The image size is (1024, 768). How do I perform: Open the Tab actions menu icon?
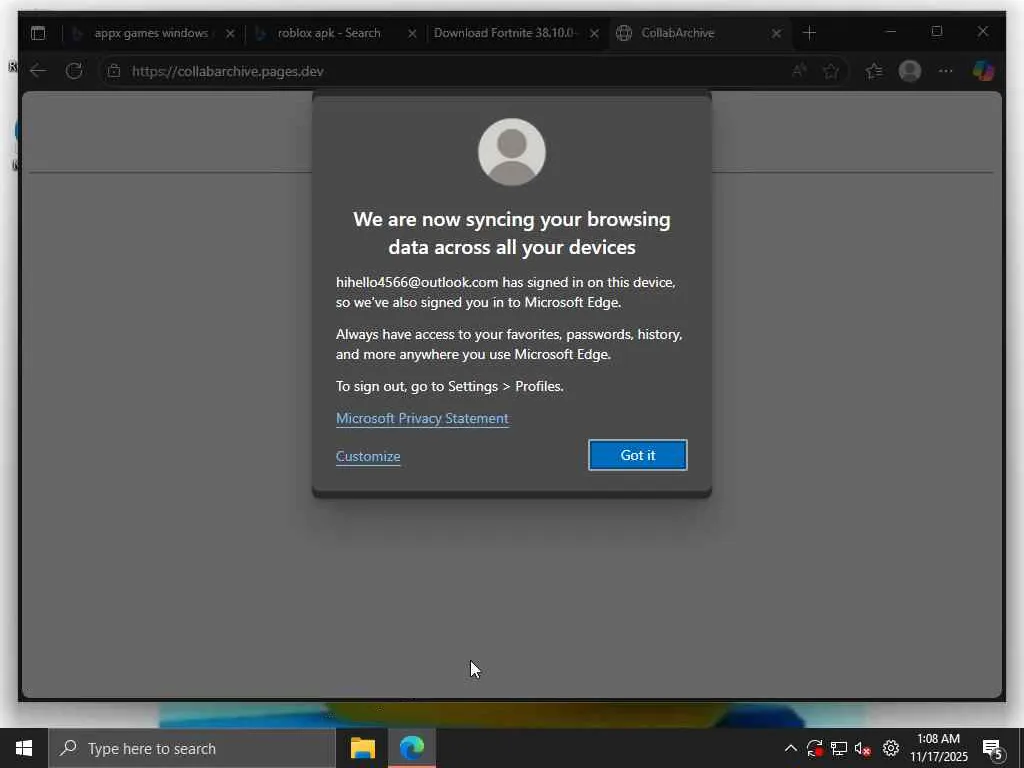pos(38,33)
